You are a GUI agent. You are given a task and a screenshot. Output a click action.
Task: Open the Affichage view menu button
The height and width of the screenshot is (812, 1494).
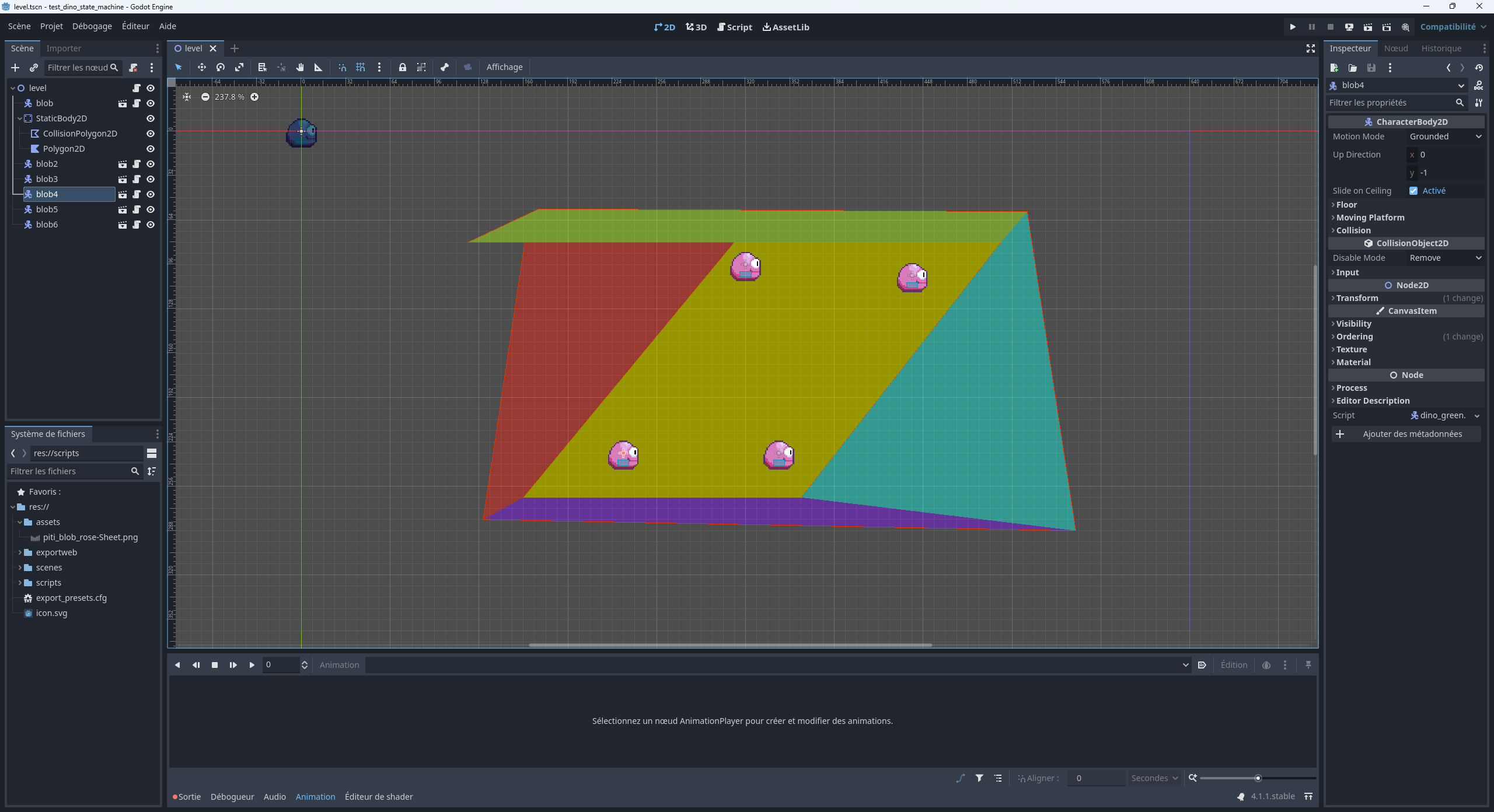click(x=504, y=67)
